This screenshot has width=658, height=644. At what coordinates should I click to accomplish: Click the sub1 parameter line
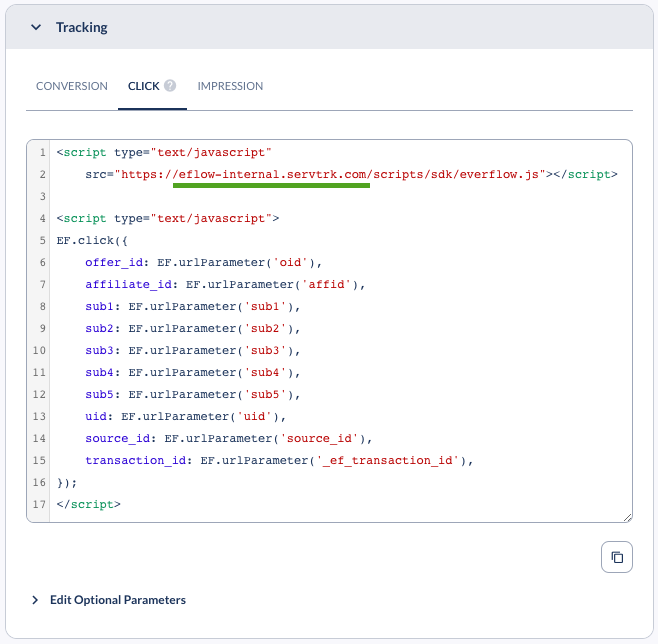point(193,307)
